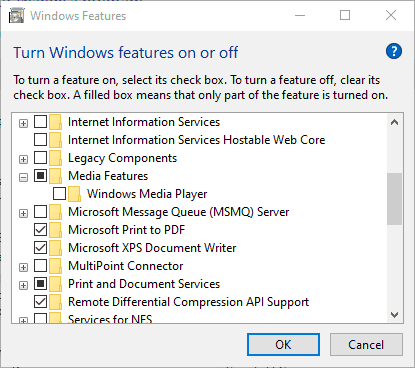Select Print and Document Services label
The width and height of the screenshot is (415, 368).
tap(144, 284)
